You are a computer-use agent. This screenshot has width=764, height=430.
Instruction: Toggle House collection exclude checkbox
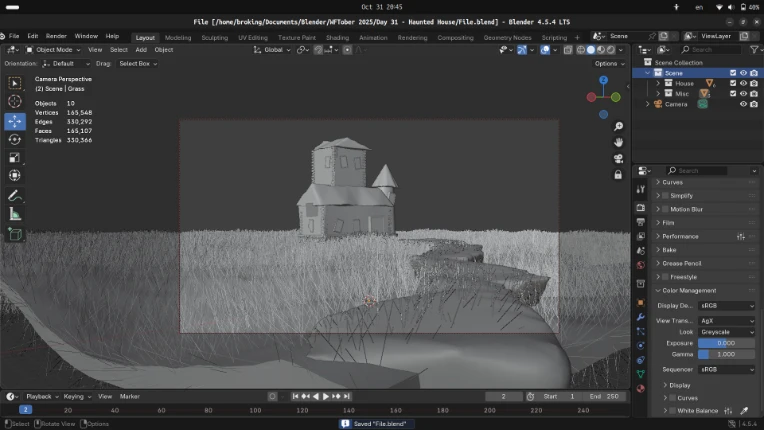[x=733, y=83]
